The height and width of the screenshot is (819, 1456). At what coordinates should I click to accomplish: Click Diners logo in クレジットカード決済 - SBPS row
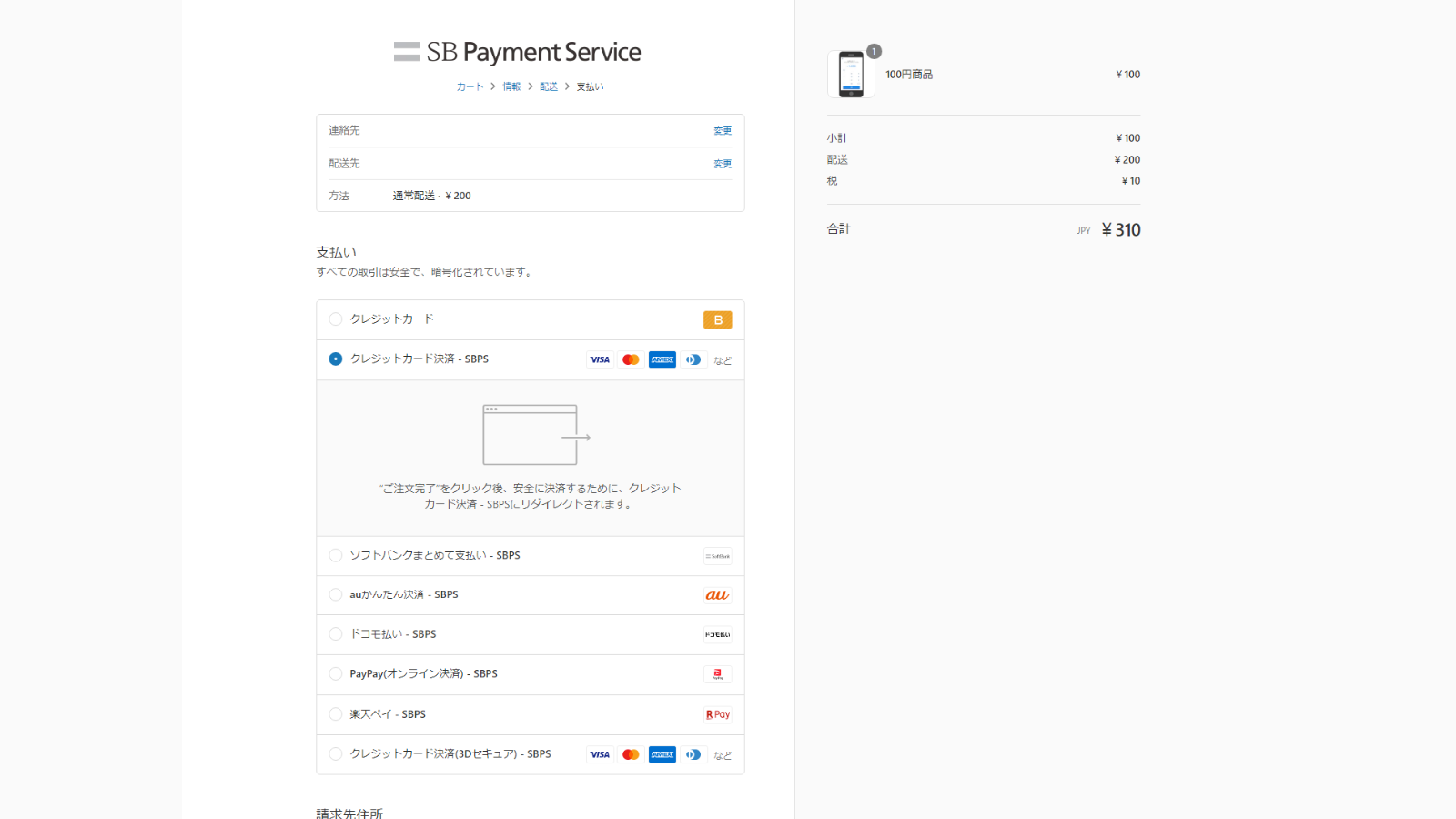[x=693, y=359]
